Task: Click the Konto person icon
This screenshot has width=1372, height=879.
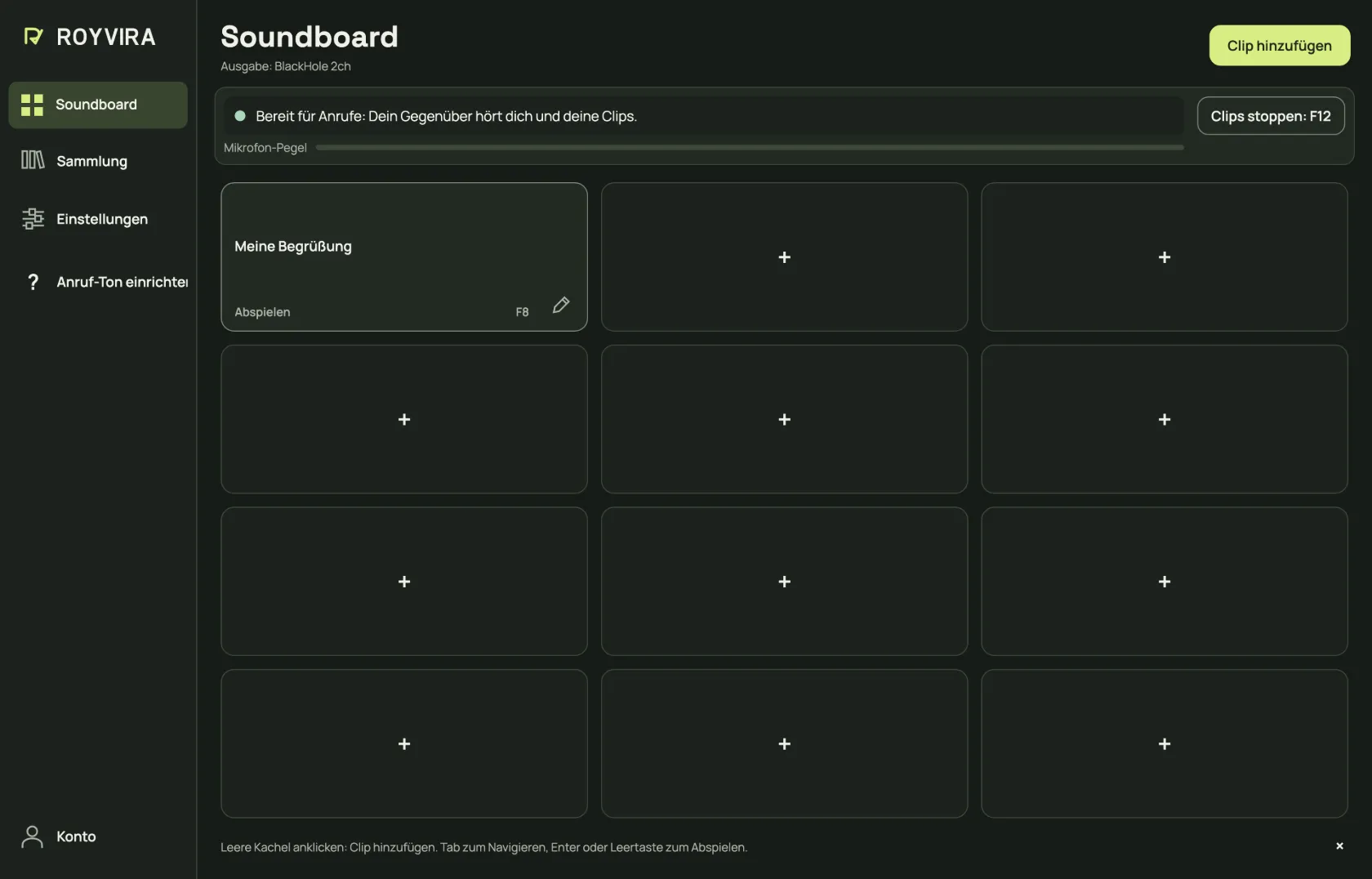Action: [32, 837]
